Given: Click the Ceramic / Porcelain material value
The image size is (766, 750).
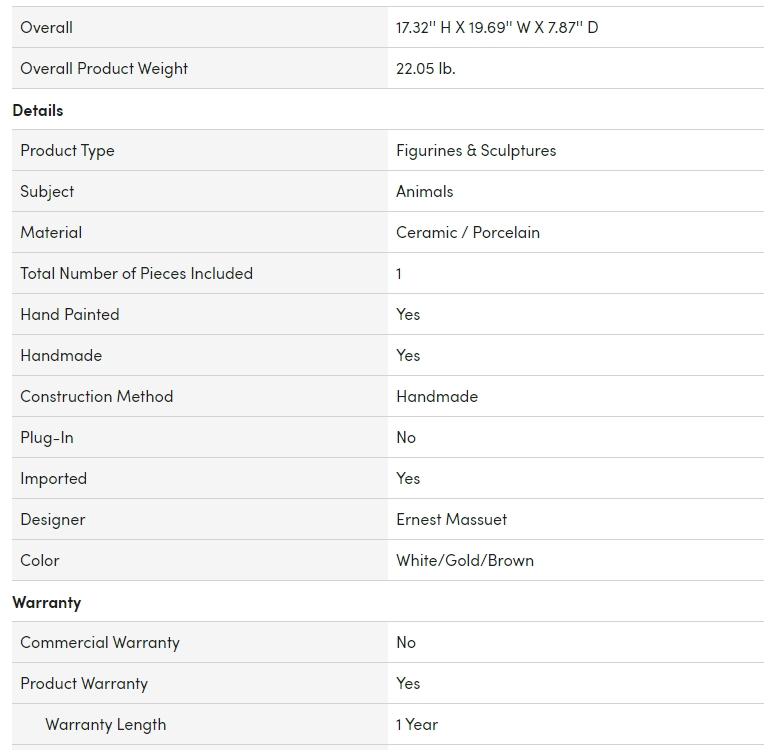Looking at the screenshot, I should [x=468, y=233].
